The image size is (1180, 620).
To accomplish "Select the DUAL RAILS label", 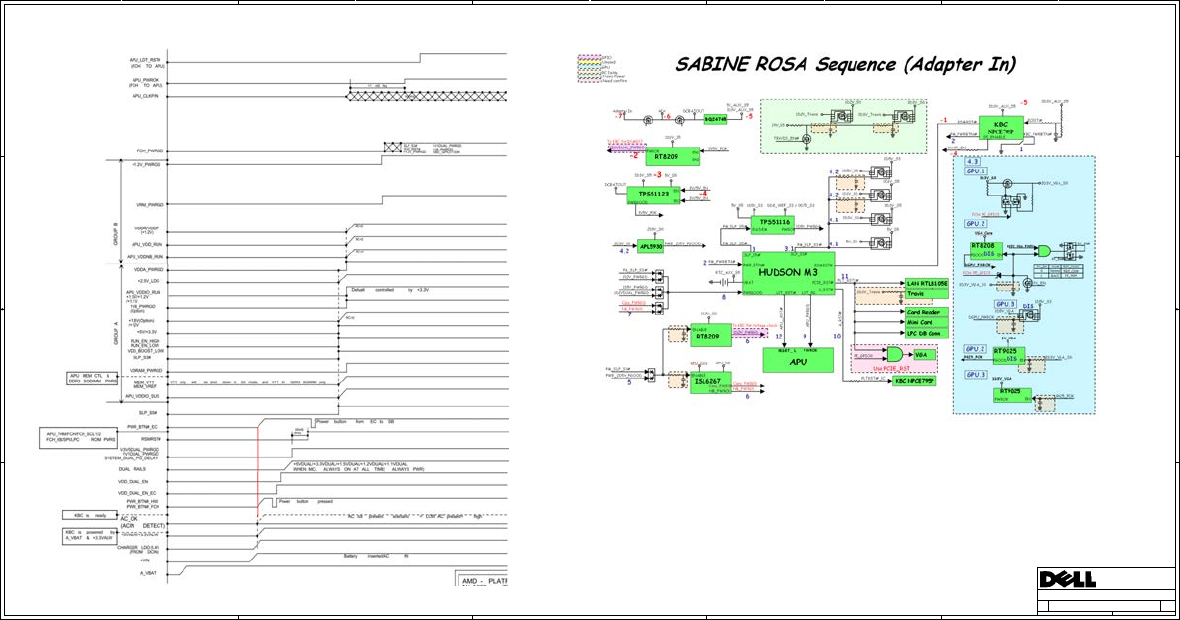I will click(132, 469).
